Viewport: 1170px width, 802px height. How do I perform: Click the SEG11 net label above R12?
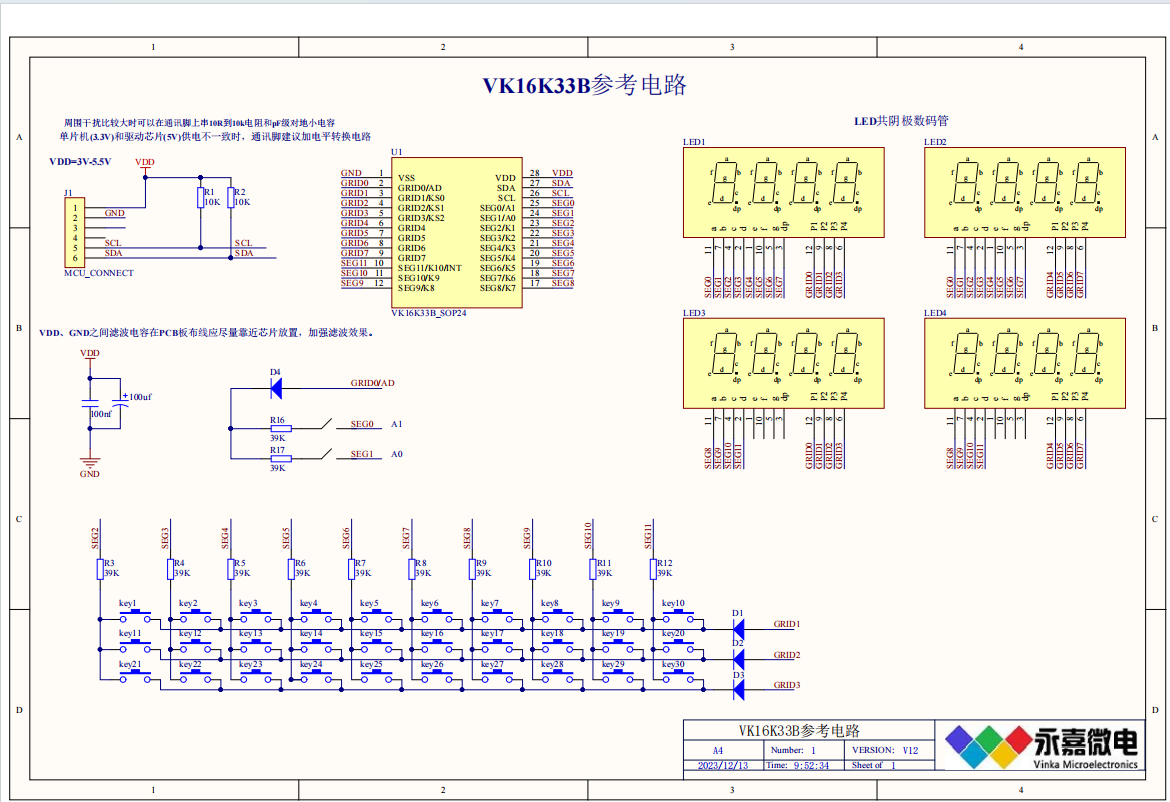tap(648, 536)
